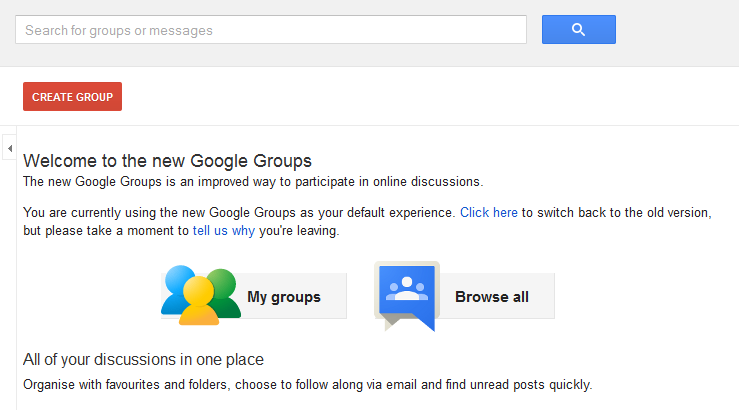Click the 'All of your discussions in one place' heading

(143, 359)
